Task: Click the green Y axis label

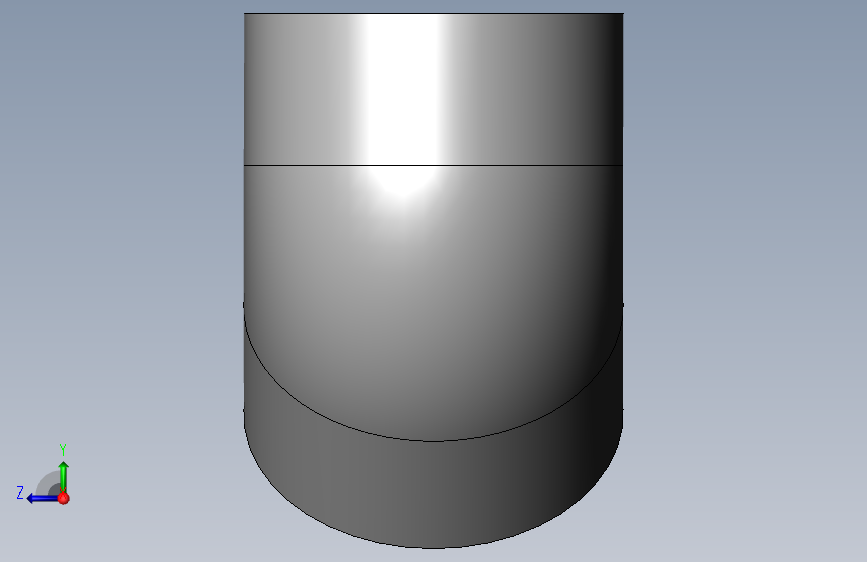Action: (x=63, y=449)
